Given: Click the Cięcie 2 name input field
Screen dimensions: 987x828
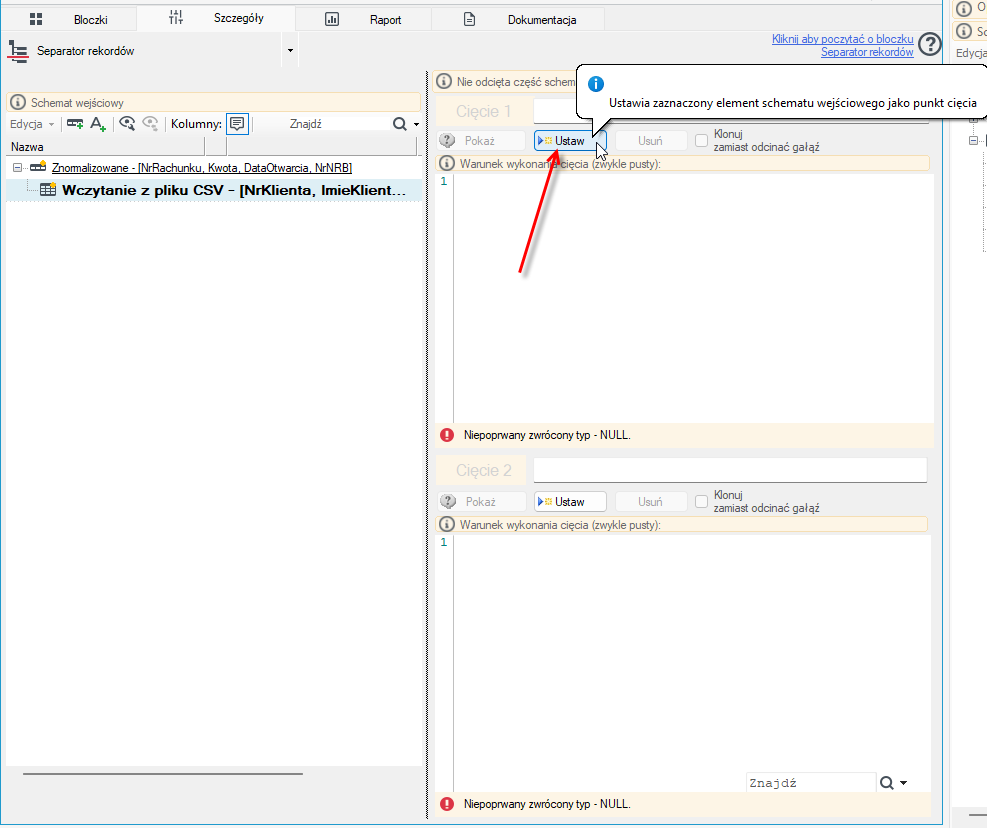Looking at the screenshot, I should (730, 470).
